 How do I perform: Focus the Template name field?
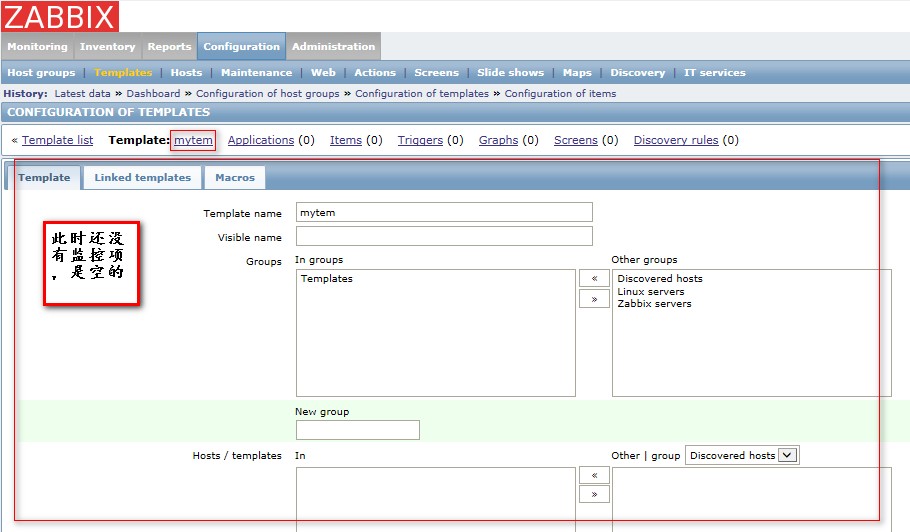pos(444,212)
